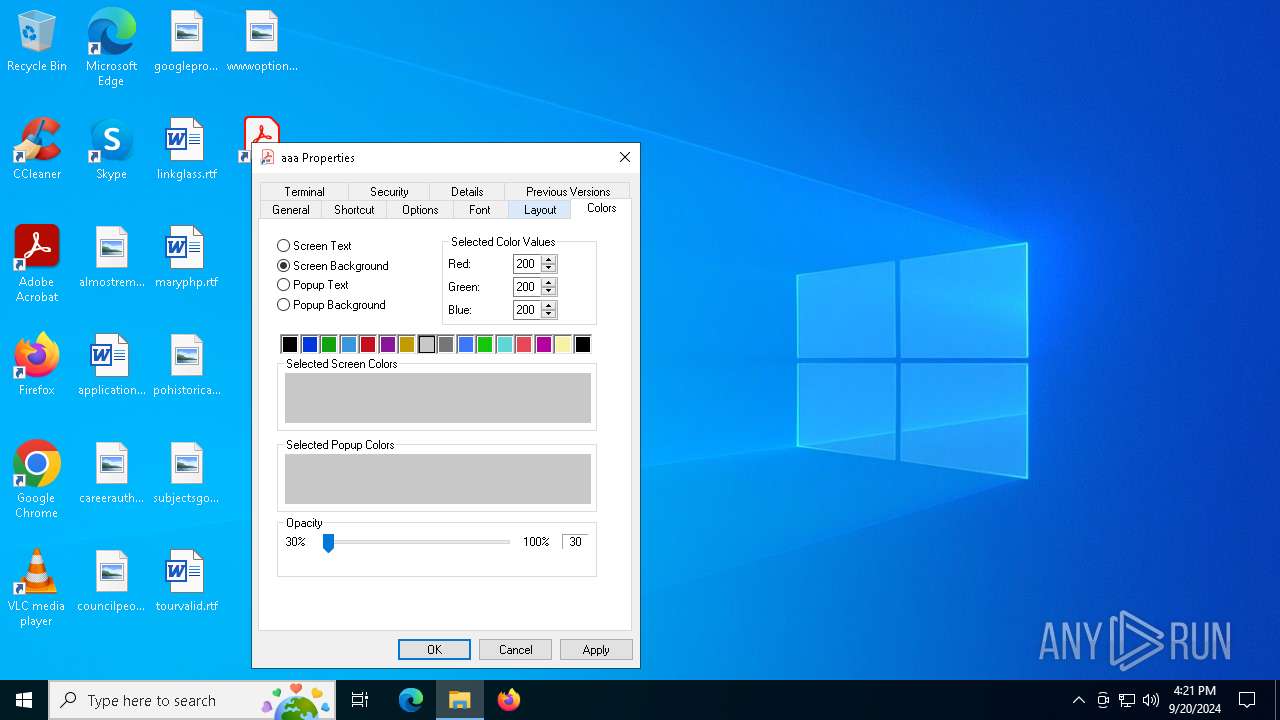Screen dimensions: 1280x720
Task: Launch Microsoft Edge from the desktop
Action: pyautogui.click(x=111, y=47)
